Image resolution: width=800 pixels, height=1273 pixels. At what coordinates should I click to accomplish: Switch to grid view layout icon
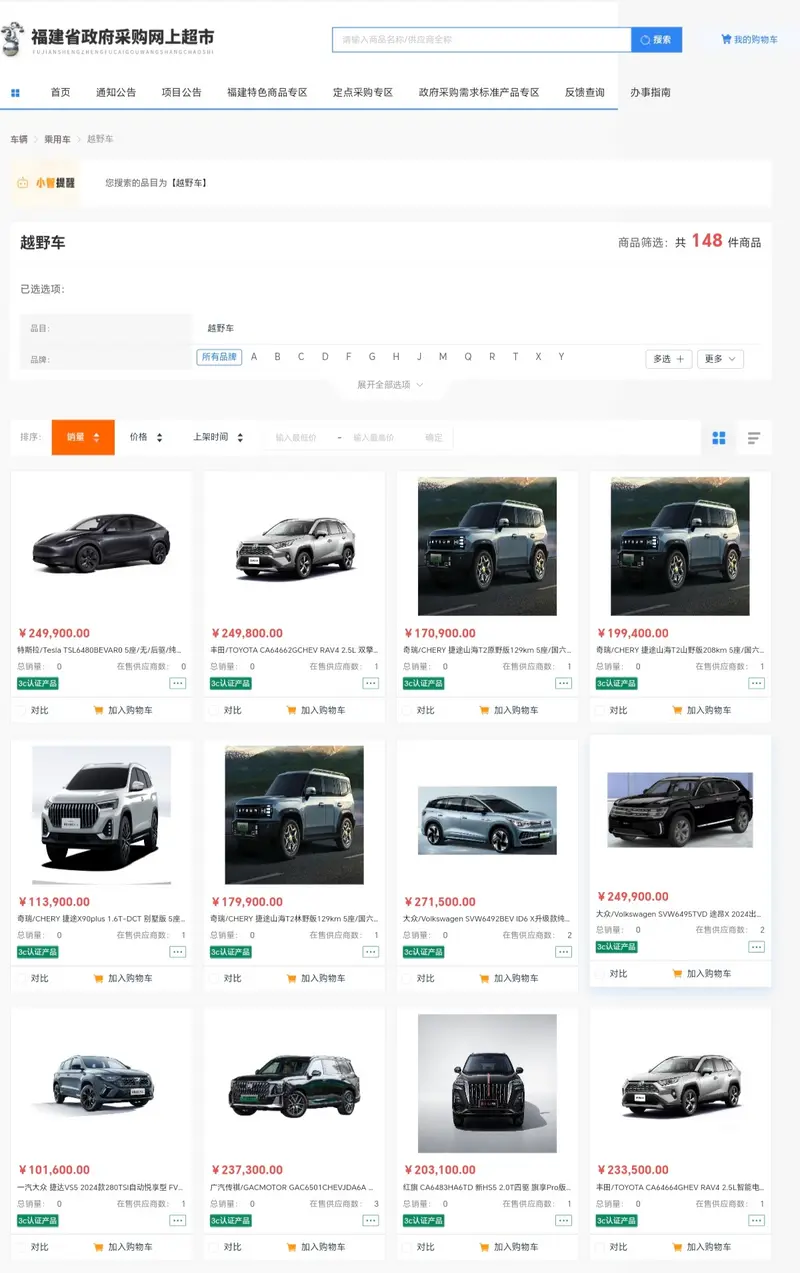click(x=718, y=438)
